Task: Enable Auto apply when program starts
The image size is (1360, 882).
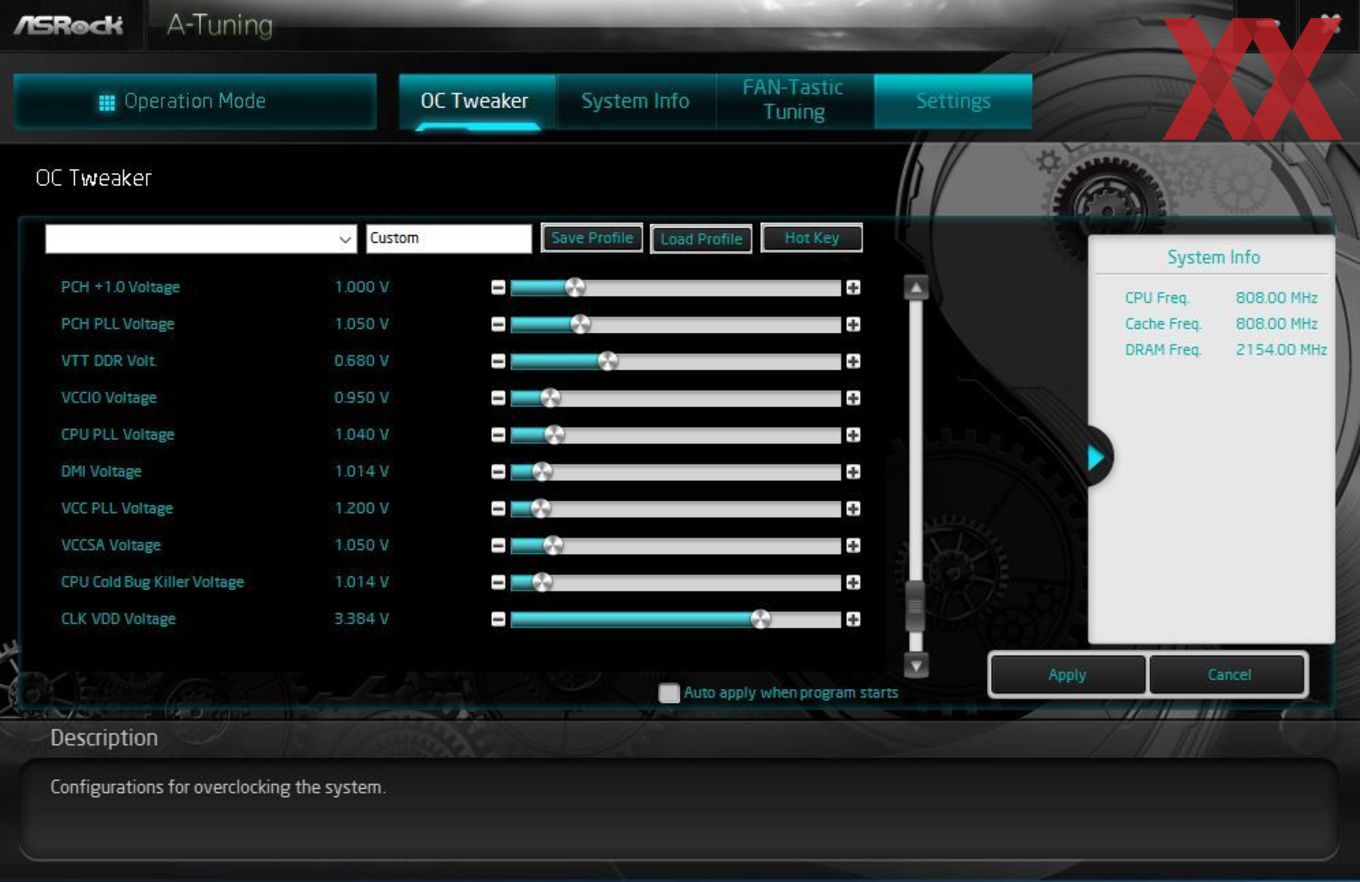Action: (x=669, y=693)
